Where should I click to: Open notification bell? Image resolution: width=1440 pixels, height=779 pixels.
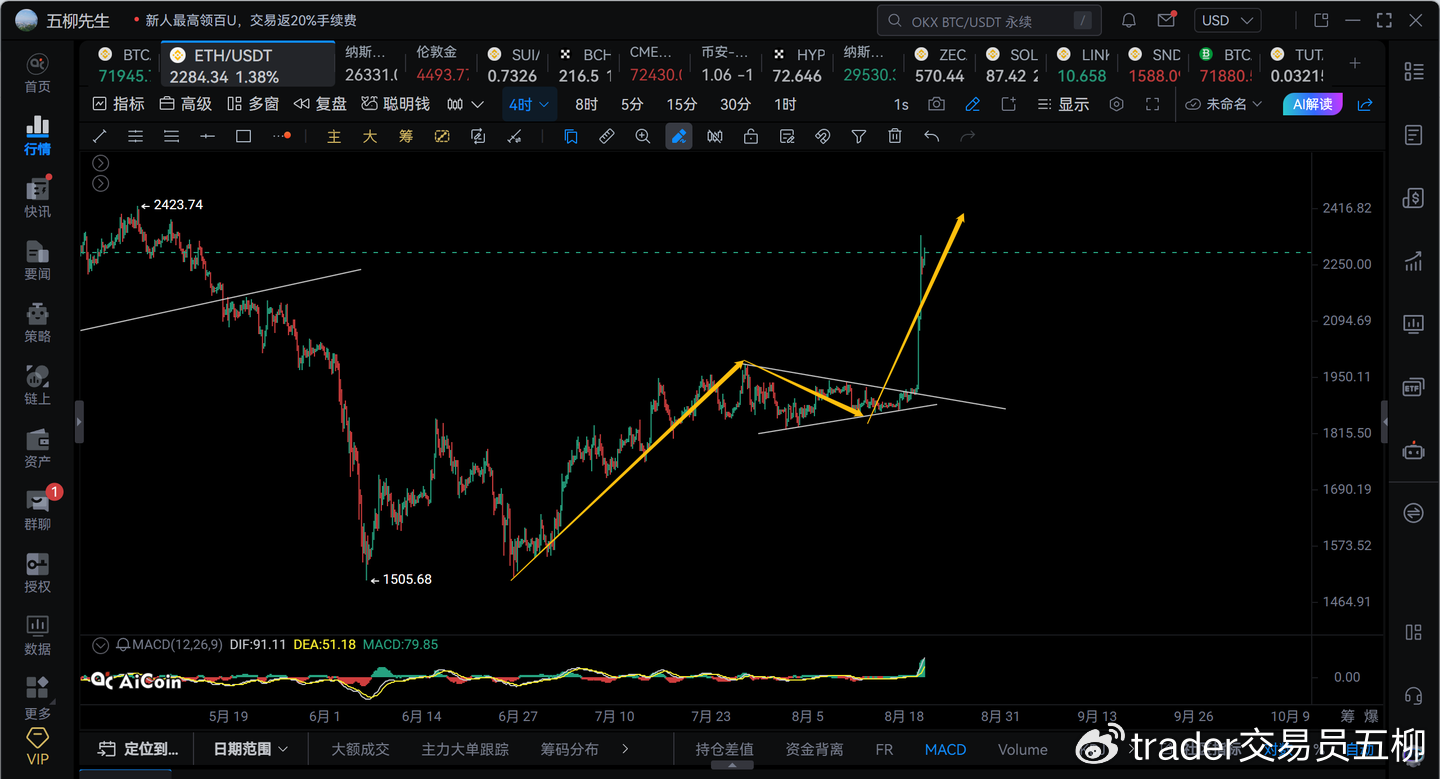coord(1129,20)
